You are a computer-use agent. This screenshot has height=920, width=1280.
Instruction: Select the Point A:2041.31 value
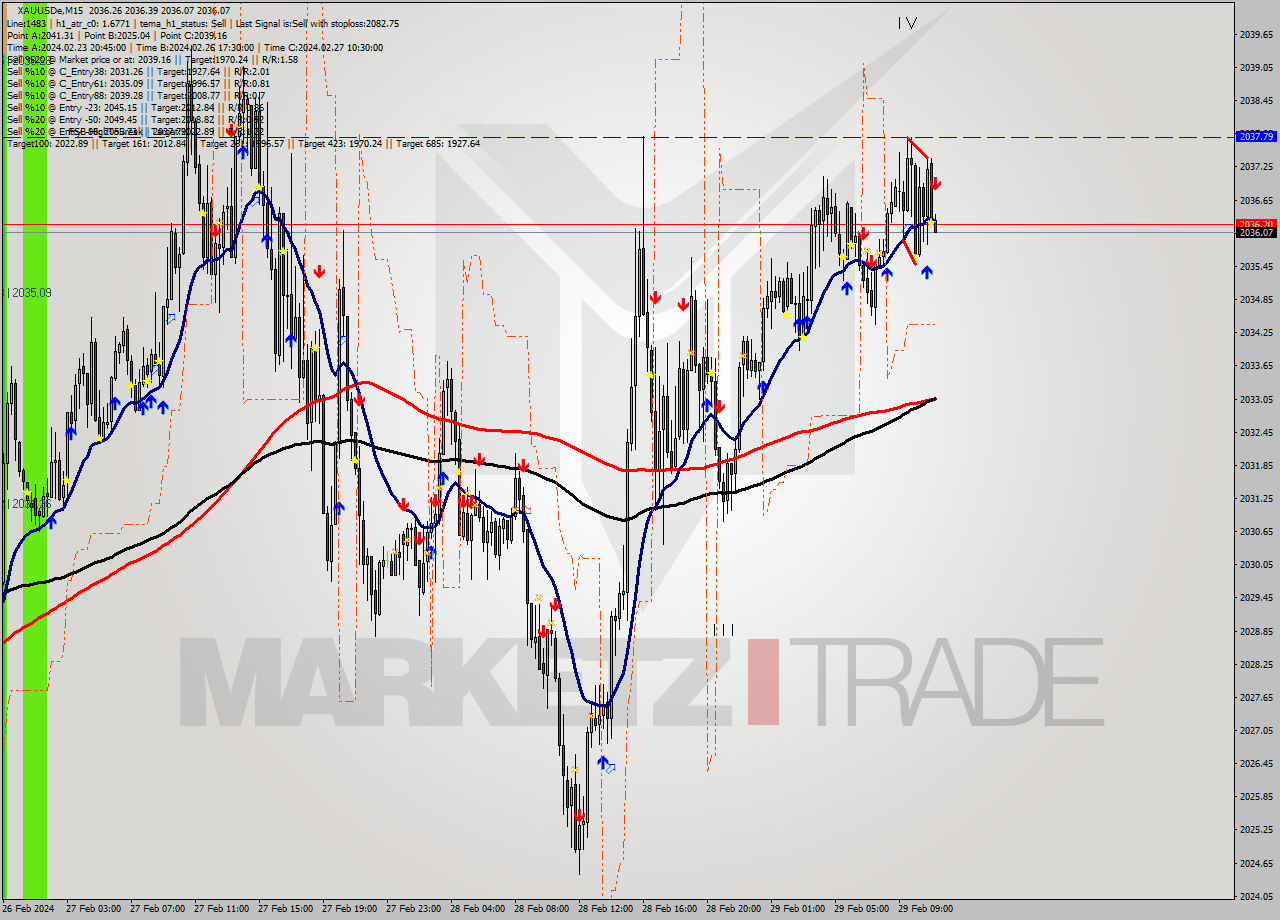click(x=41, y=35)
